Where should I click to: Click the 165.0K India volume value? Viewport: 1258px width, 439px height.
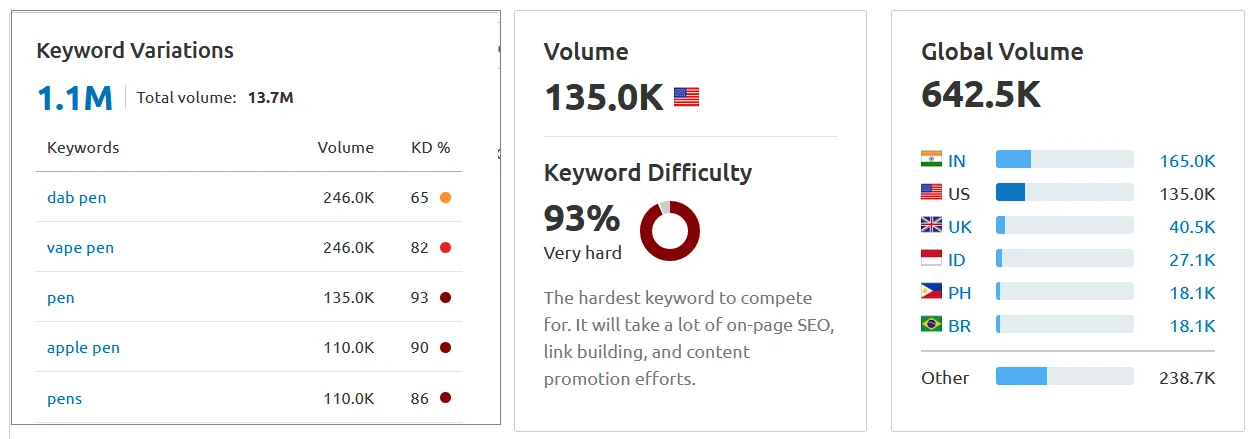[x=1187, y=160]
